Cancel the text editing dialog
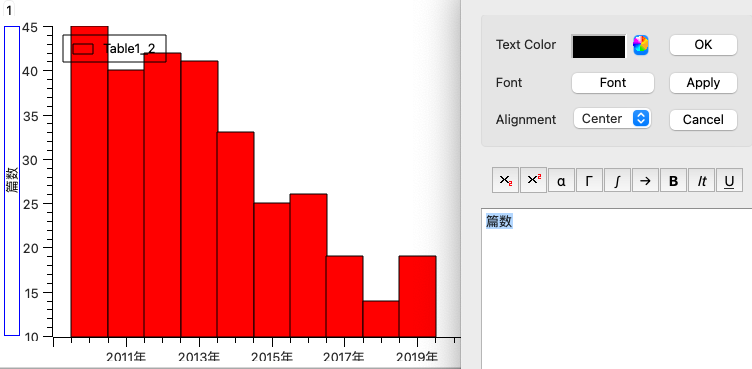Screen dimensions: 752x369 (703, 119)
